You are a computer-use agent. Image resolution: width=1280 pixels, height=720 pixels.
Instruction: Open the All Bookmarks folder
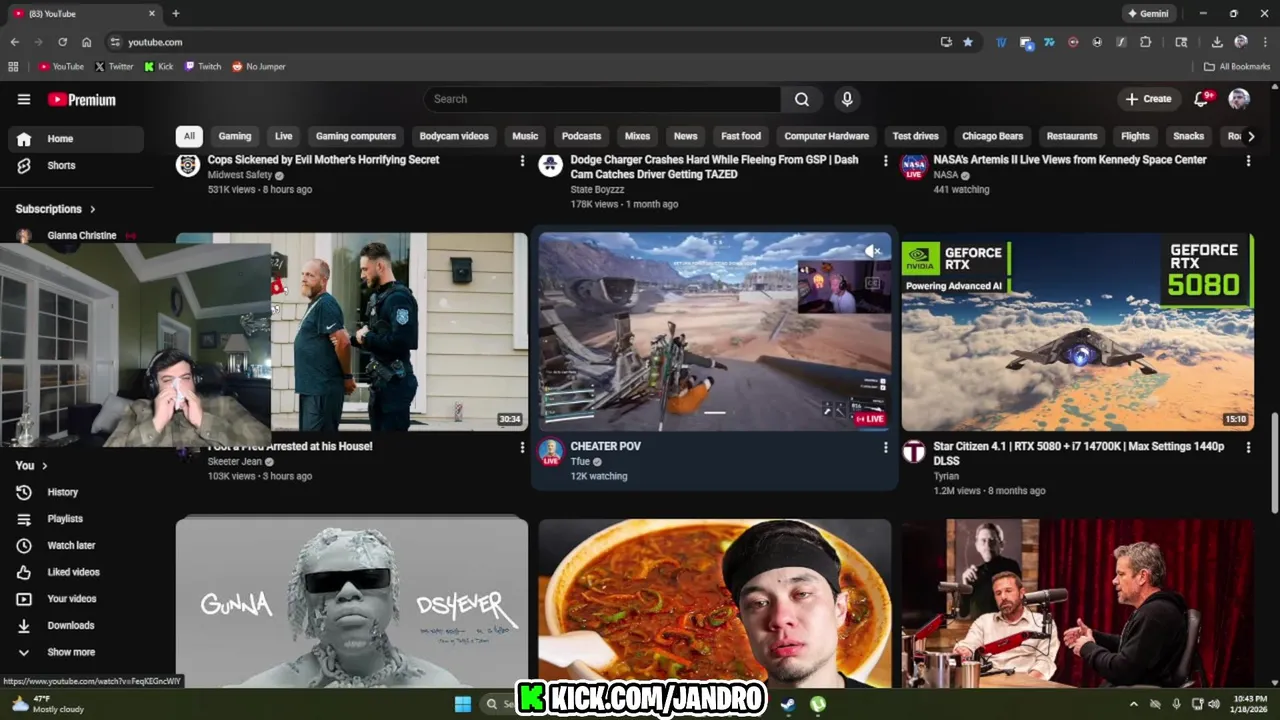coord(1237,67)
